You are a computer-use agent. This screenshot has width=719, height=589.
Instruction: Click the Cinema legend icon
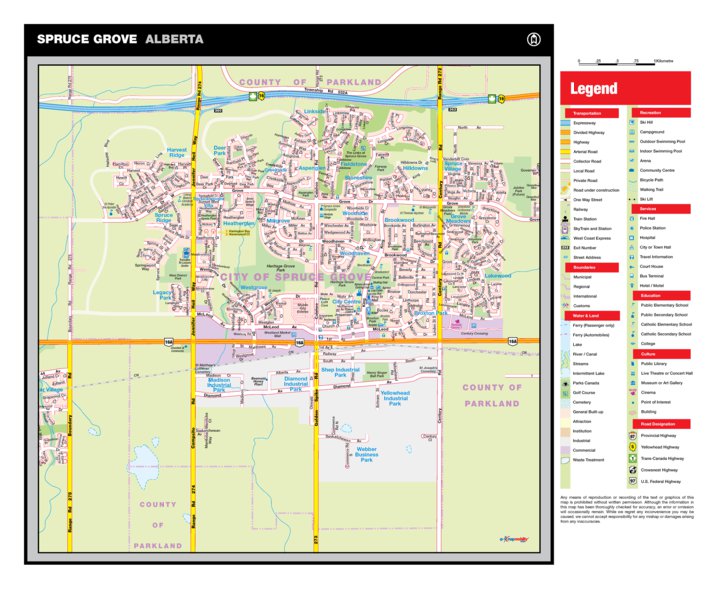coord(633,392)
